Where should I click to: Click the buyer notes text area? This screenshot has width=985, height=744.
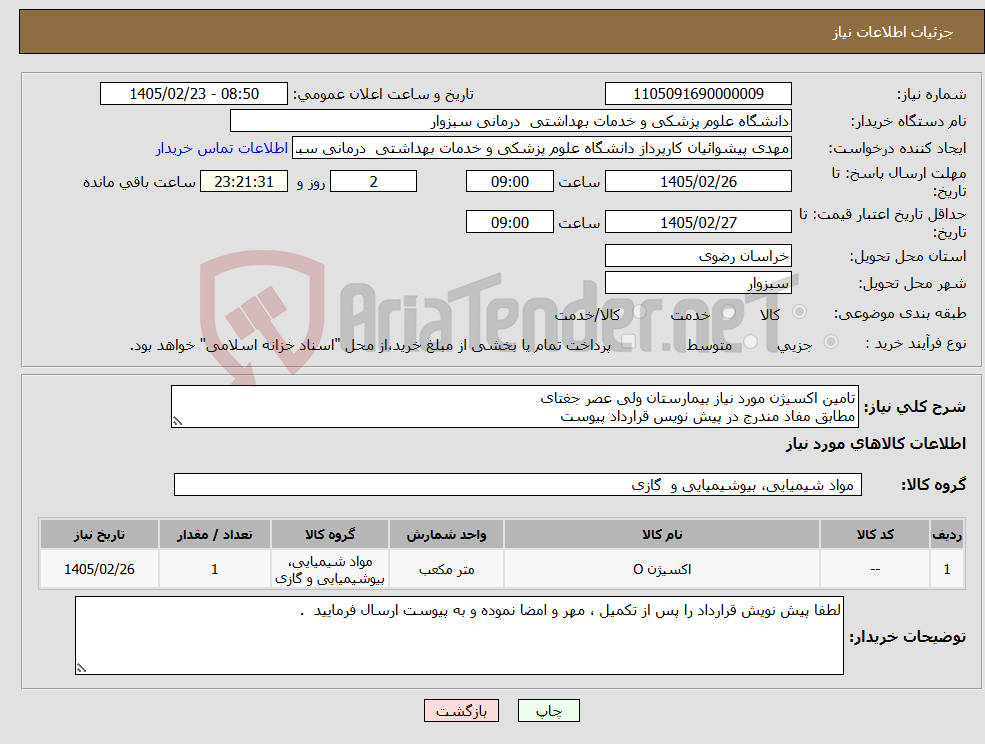[459, 635]
